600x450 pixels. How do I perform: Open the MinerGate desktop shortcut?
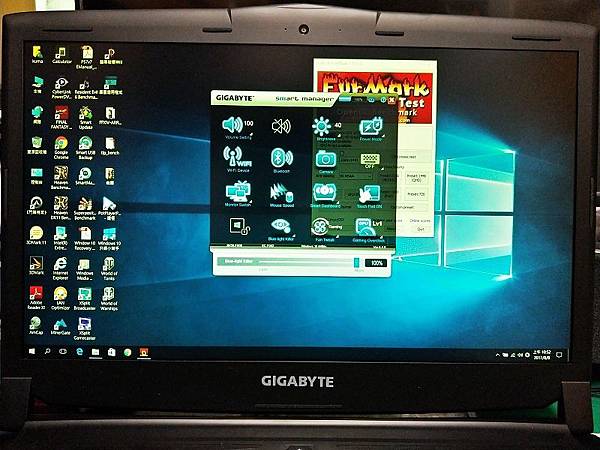pos(60,326)
